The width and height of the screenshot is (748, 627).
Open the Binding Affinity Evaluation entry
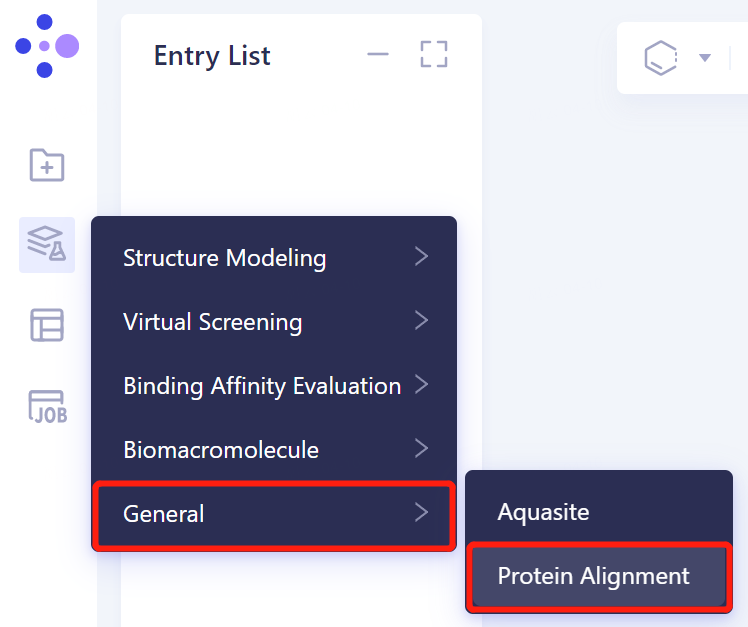click(x=261, y=386)
